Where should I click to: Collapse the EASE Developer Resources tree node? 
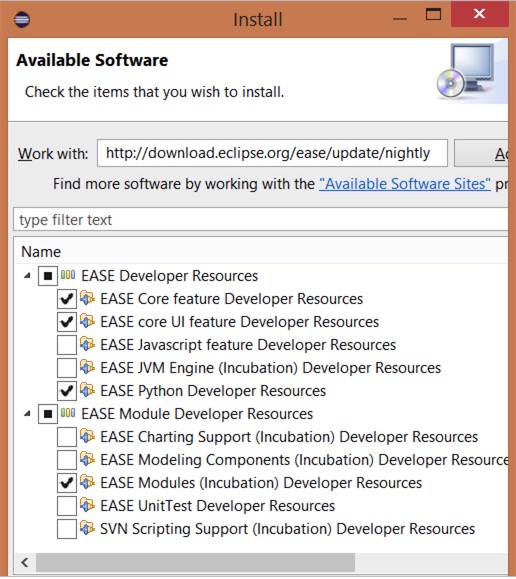27,275
